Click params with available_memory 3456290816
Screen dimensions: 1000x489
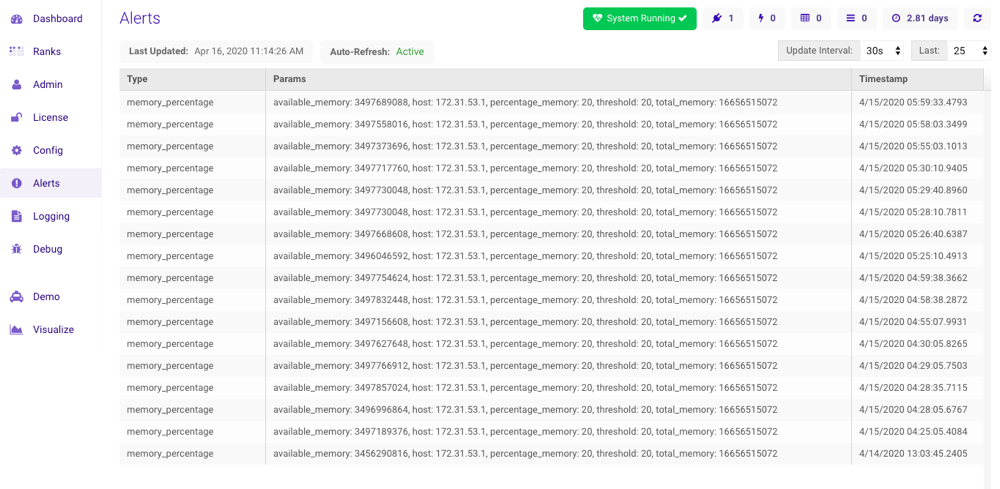tap(526, 453)
